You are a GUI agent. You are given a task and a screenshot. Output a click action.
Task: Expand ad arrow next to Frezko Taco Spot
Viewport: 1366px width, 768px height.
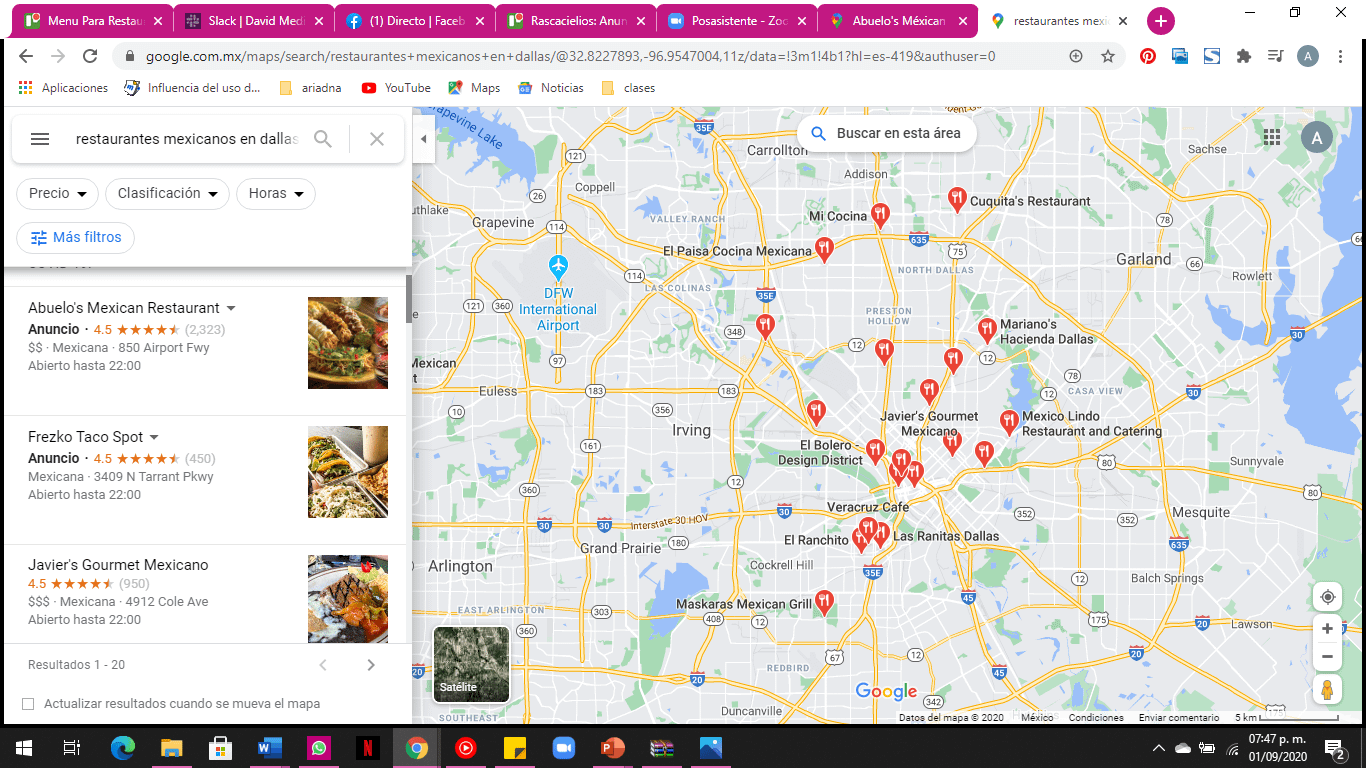point(154,437)
